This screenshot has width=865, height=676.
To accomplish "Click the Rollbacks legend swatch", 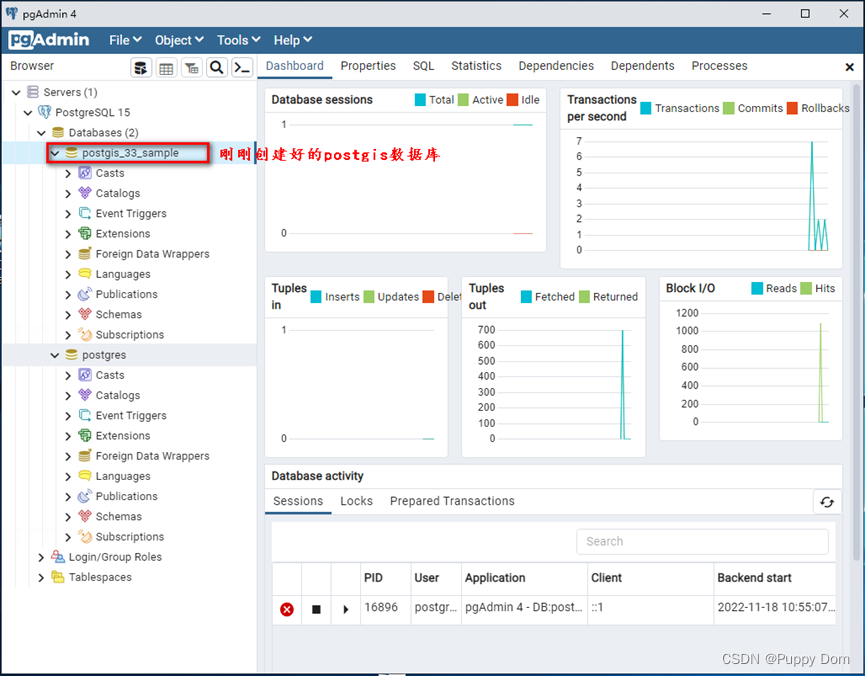I will pyautogui.click(x=792, y=108).
